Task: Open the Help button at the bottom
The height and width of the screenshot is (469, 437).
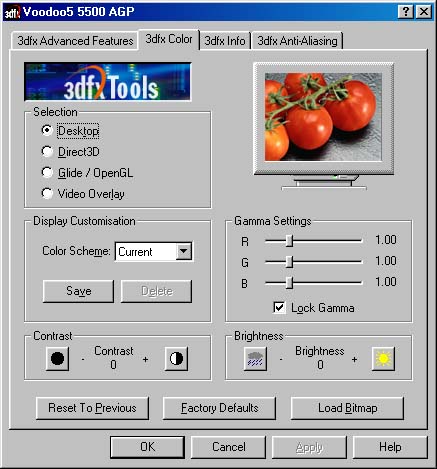Action: click(x=390, y=447)
